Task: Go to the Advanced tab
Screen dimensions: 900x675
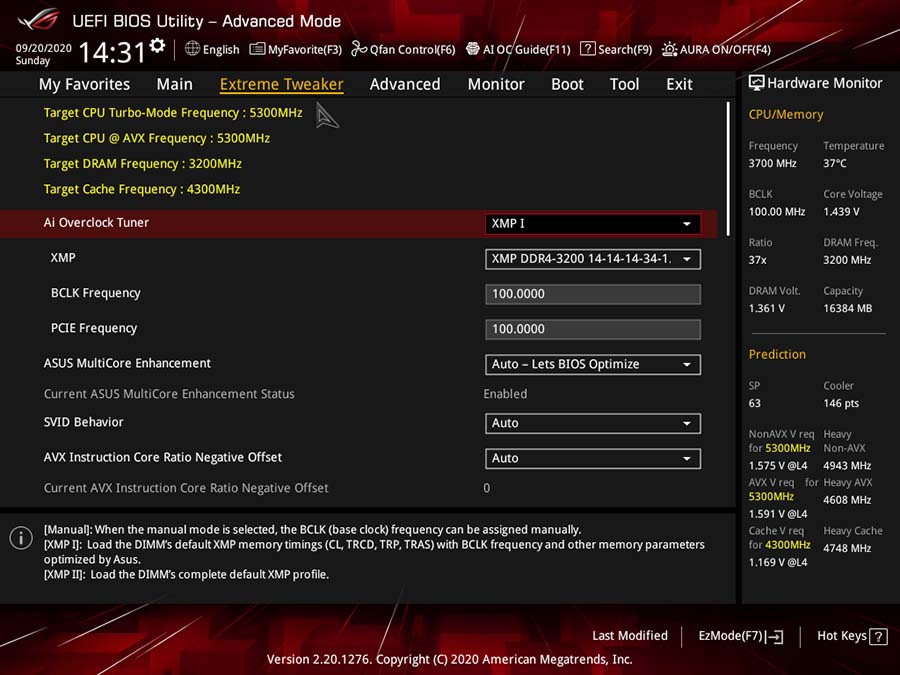Action: click(405, 84)
